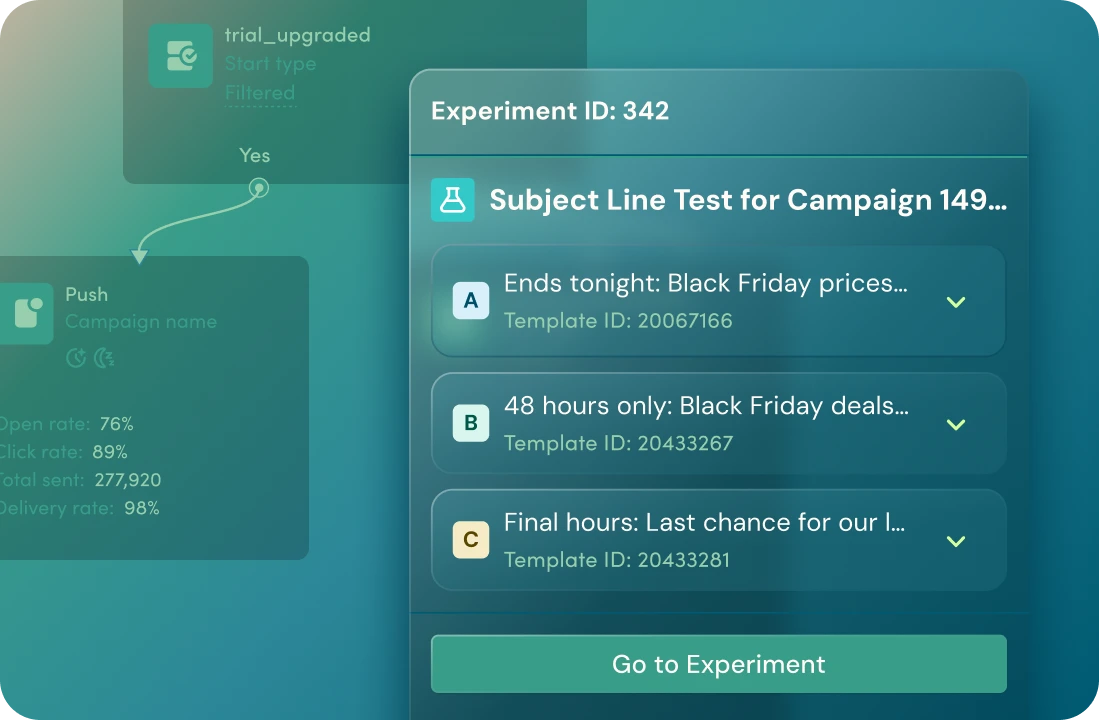Click the trial_upgraded trigger node icon
This screenshot has height=720, width=1099.
181,56
